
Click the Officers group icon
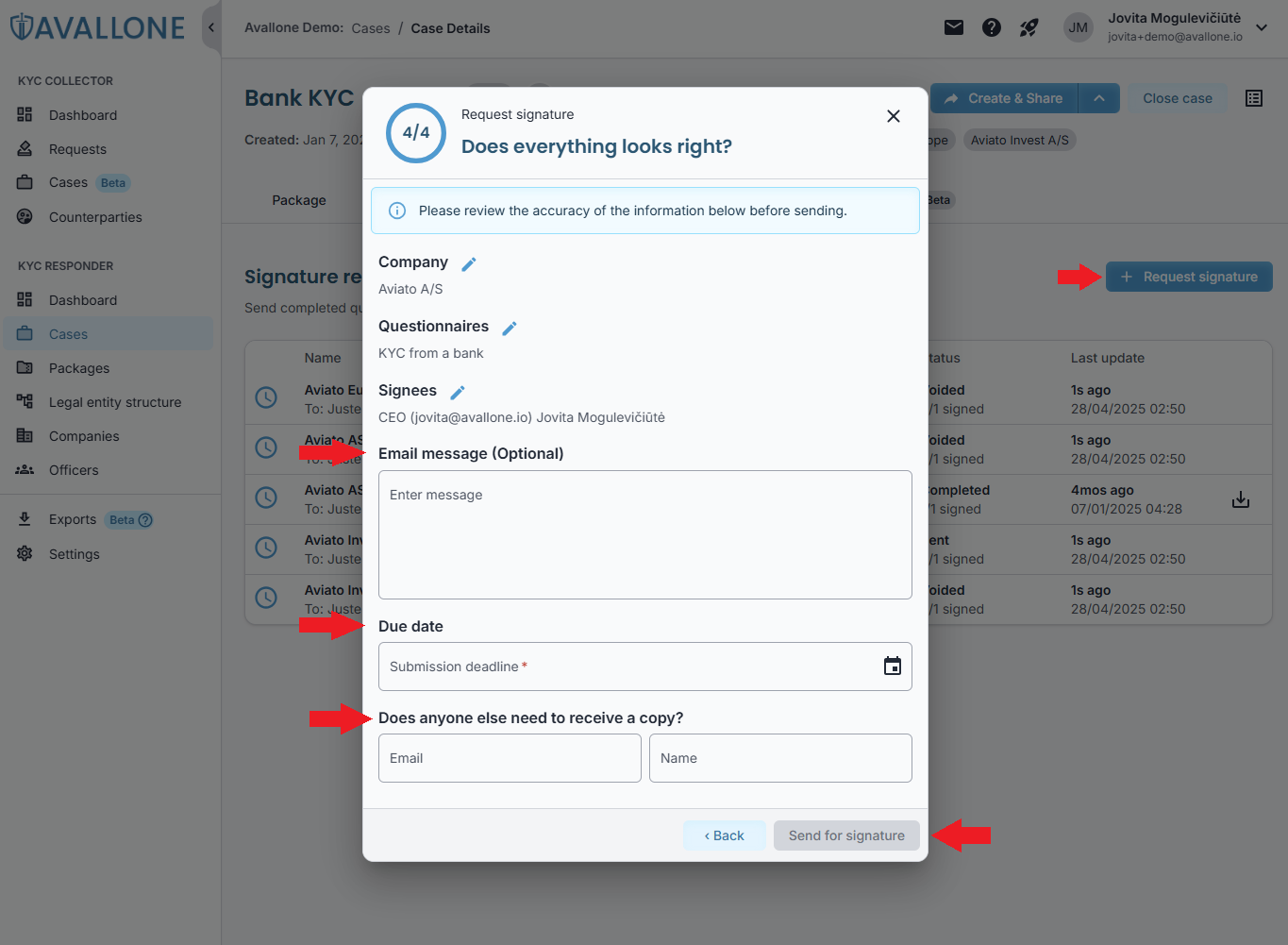pyautogui.click(x=25, y=470)
